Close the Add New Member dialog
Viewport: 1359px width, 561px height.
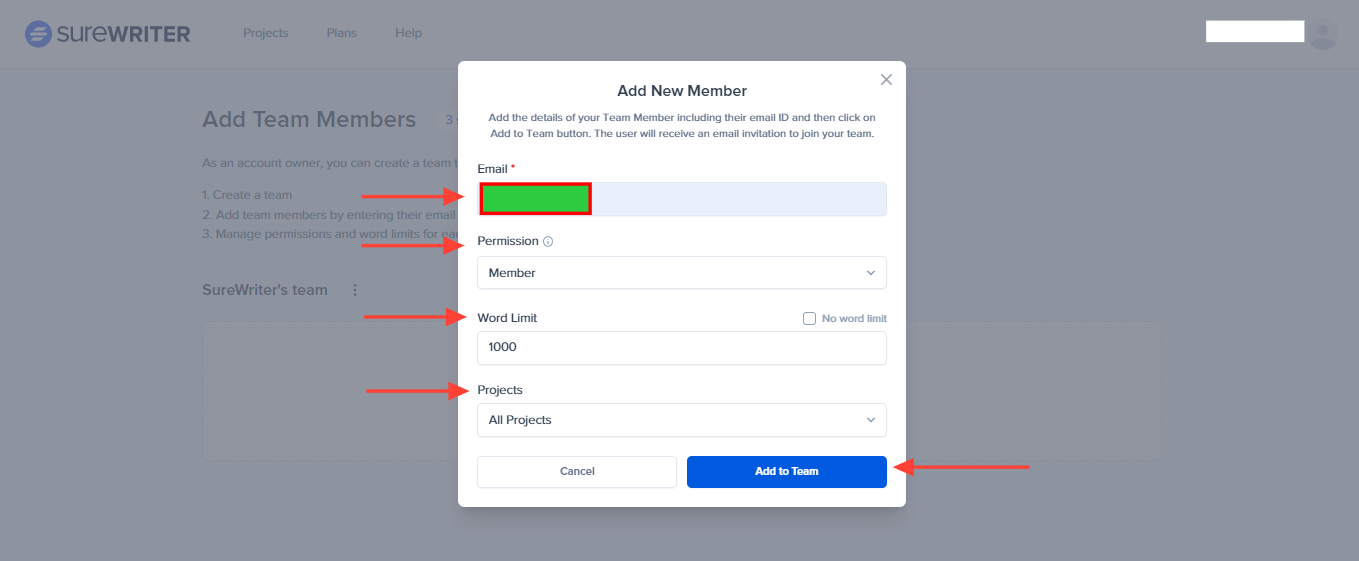pos(886,80)
